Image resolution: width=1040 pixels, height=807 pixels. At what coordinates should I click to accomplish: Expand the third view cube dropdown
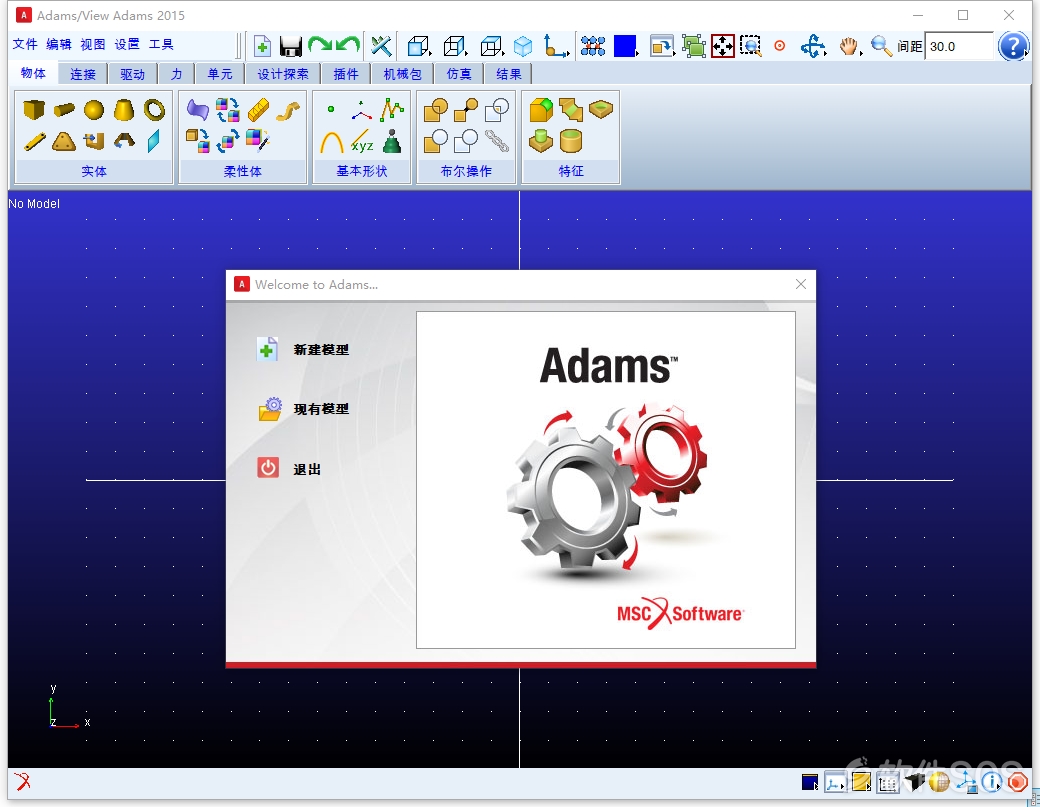[x=492, y=46]
